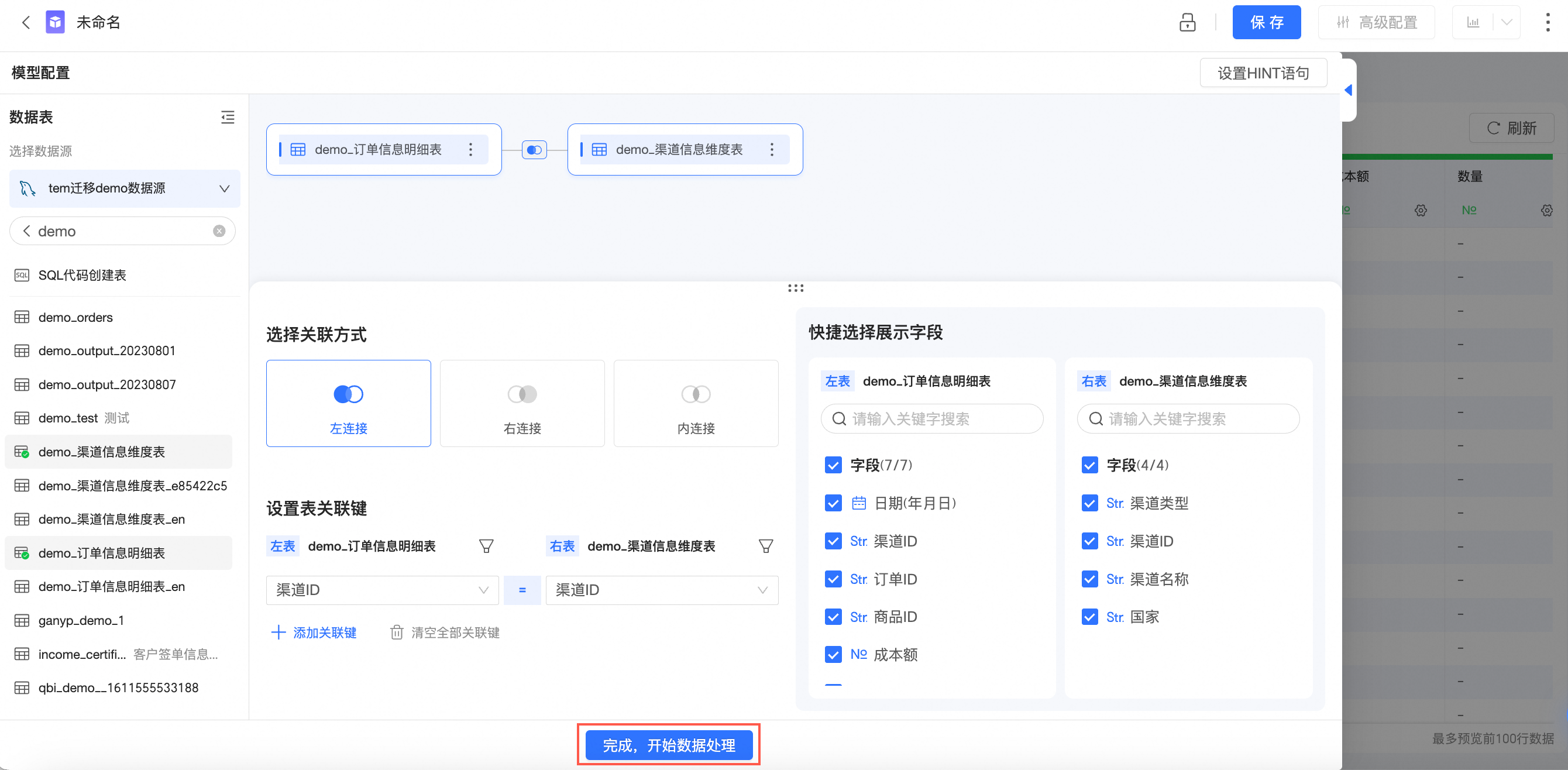Clear the demo search field with the X icon
The image size is (1568, 770).
219,231
